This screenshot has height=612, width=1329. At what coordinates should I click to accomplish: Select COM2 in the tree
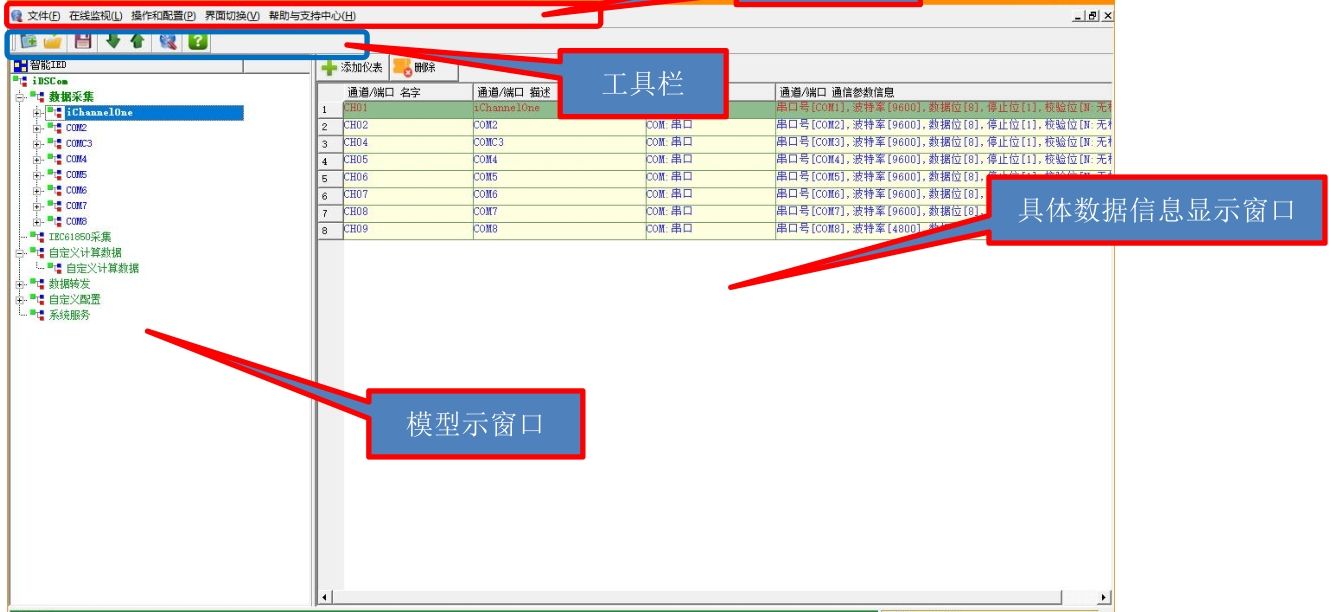click(x=77, y=128)
